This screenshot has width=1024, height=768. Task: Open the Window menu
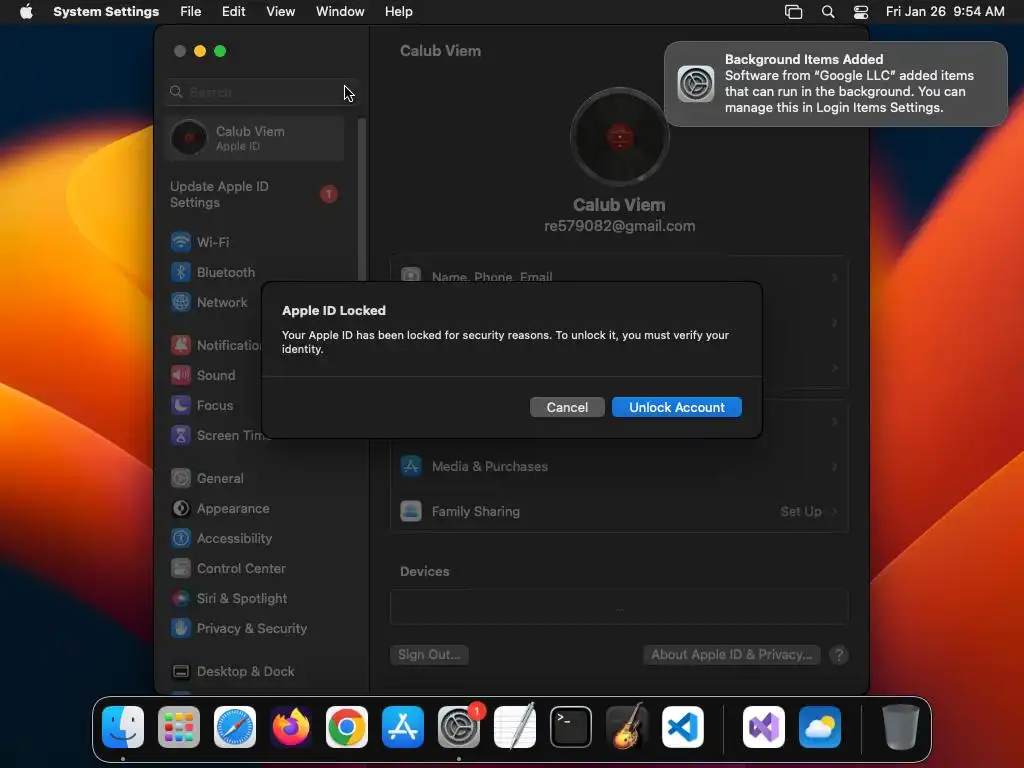340,12
